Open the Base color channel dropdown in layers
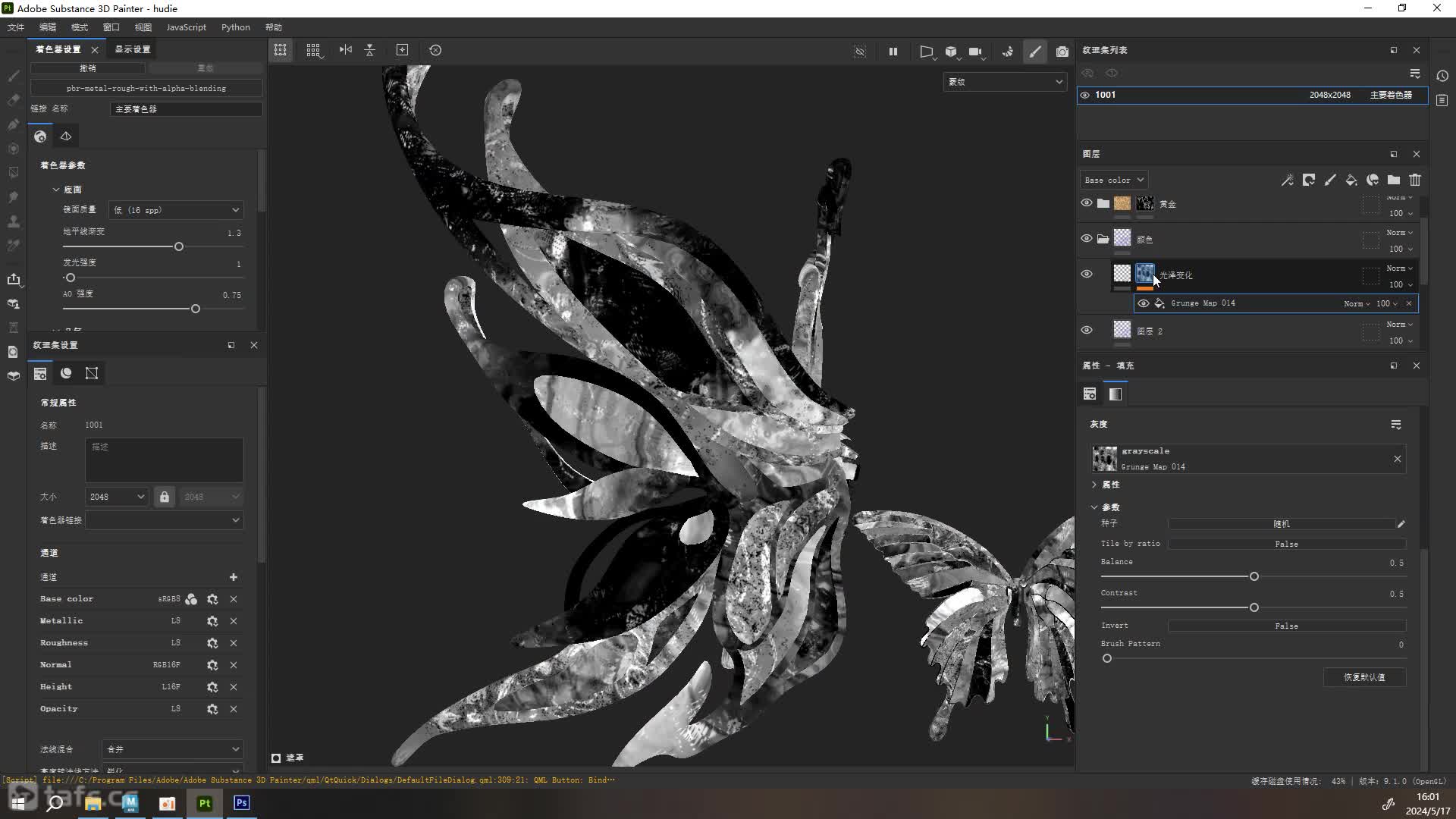Screen dimensions: 1456x819 pyautogui.click(x=1113, y=180)
